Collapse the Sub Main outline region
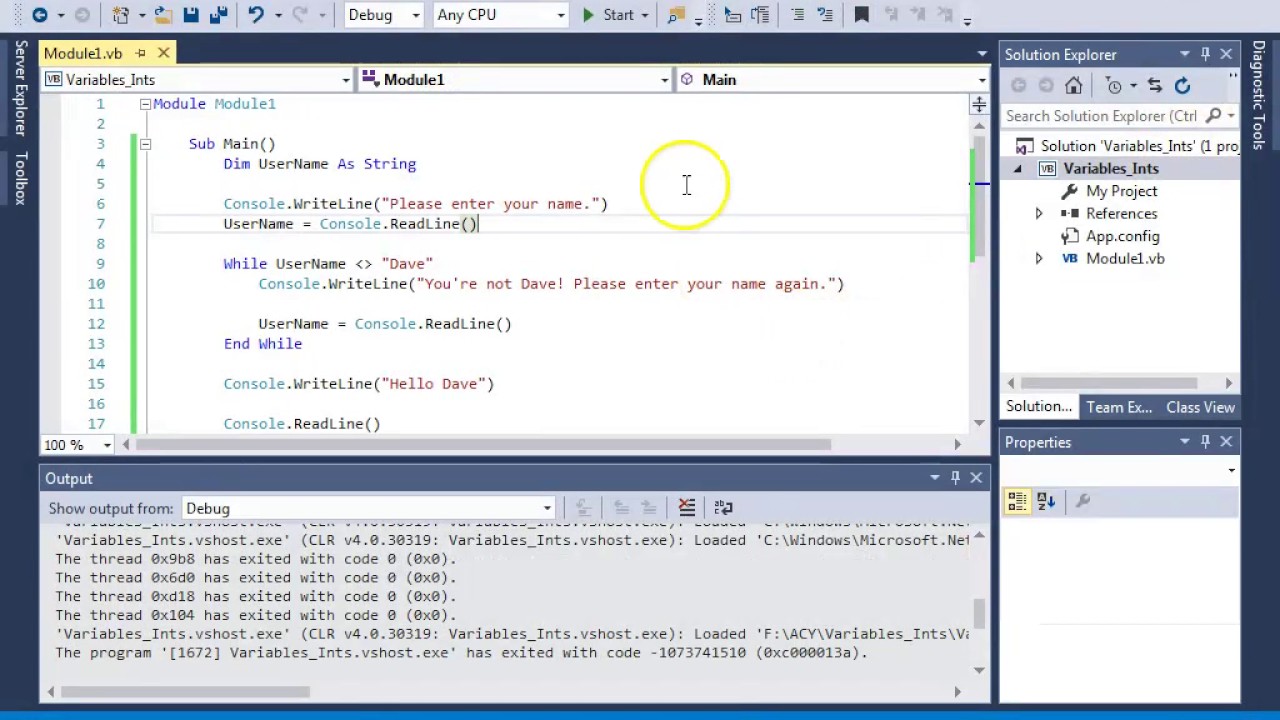The height and width of the screenshot is (720, 1280). pyautogui.click(x=145, y=144)
